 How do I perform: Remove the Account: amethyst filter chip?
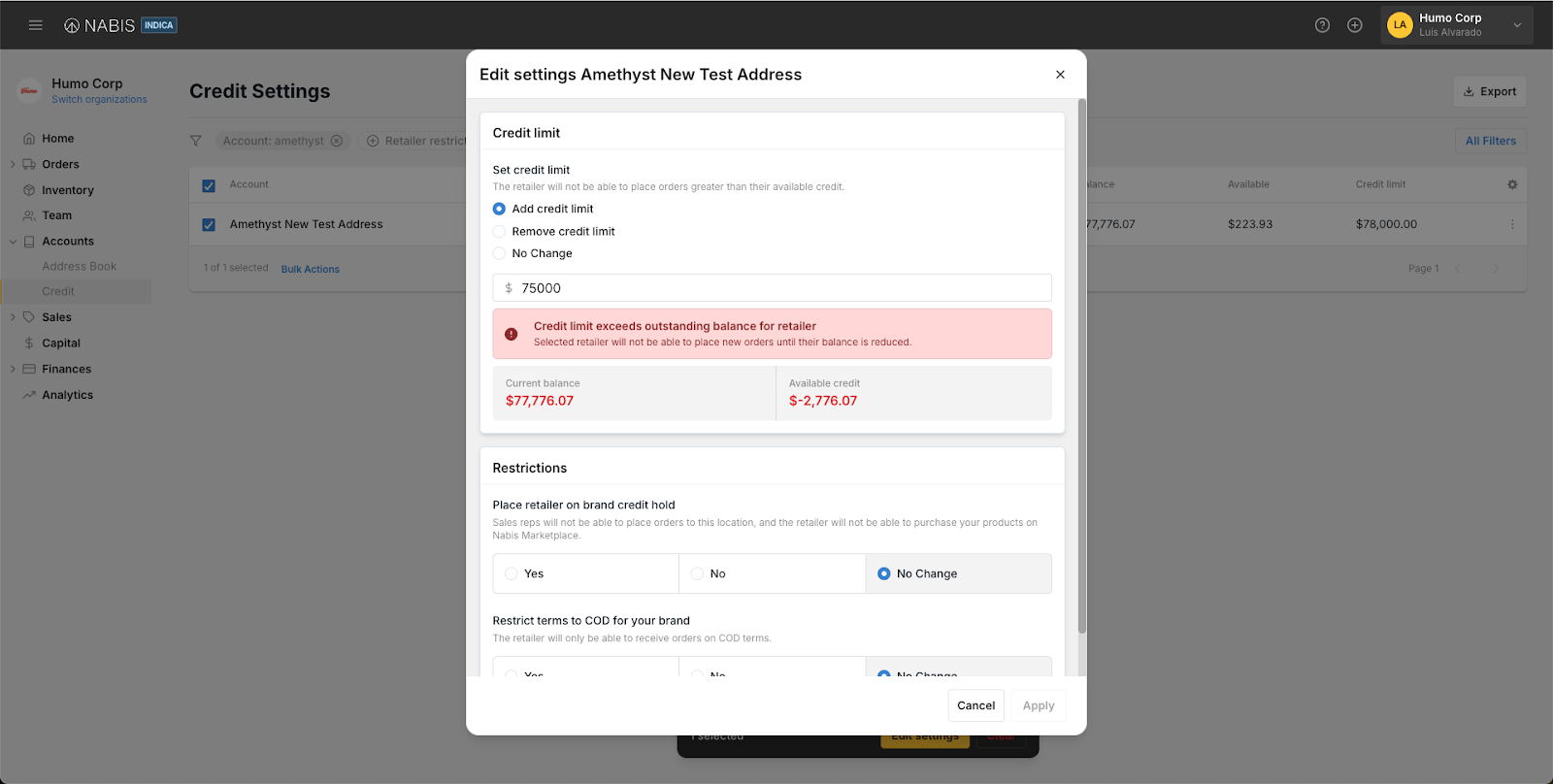[337, 141]
